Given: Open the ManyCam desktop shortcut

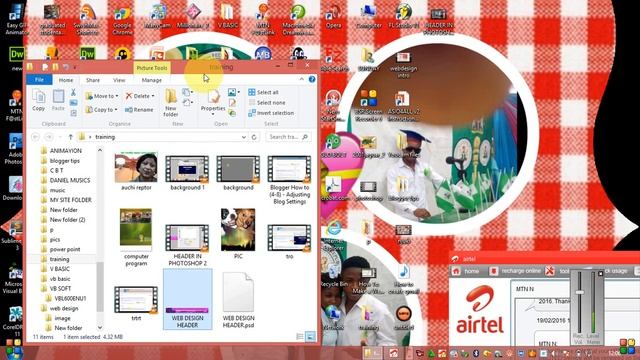Looking at the screenshot, I should coord(158,16).
